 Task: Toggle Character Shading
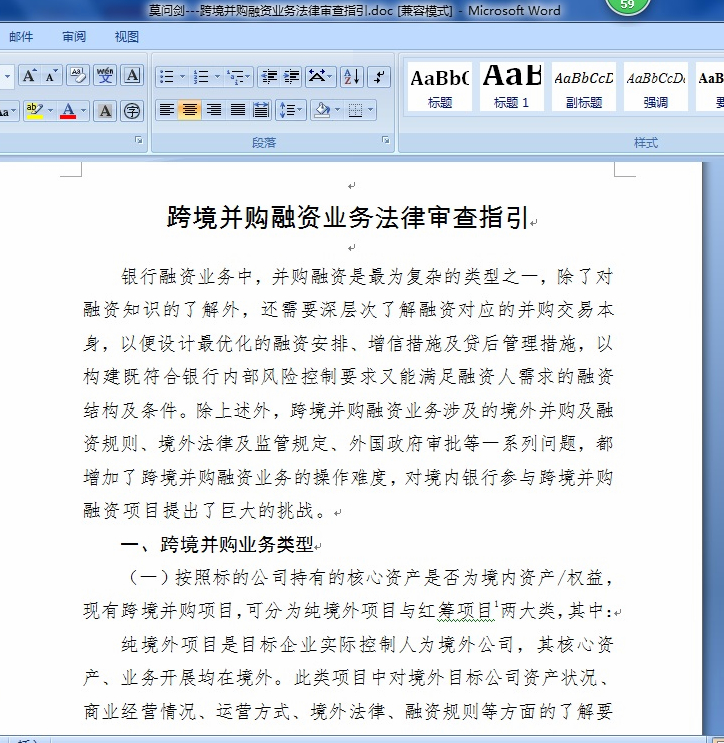105,111
